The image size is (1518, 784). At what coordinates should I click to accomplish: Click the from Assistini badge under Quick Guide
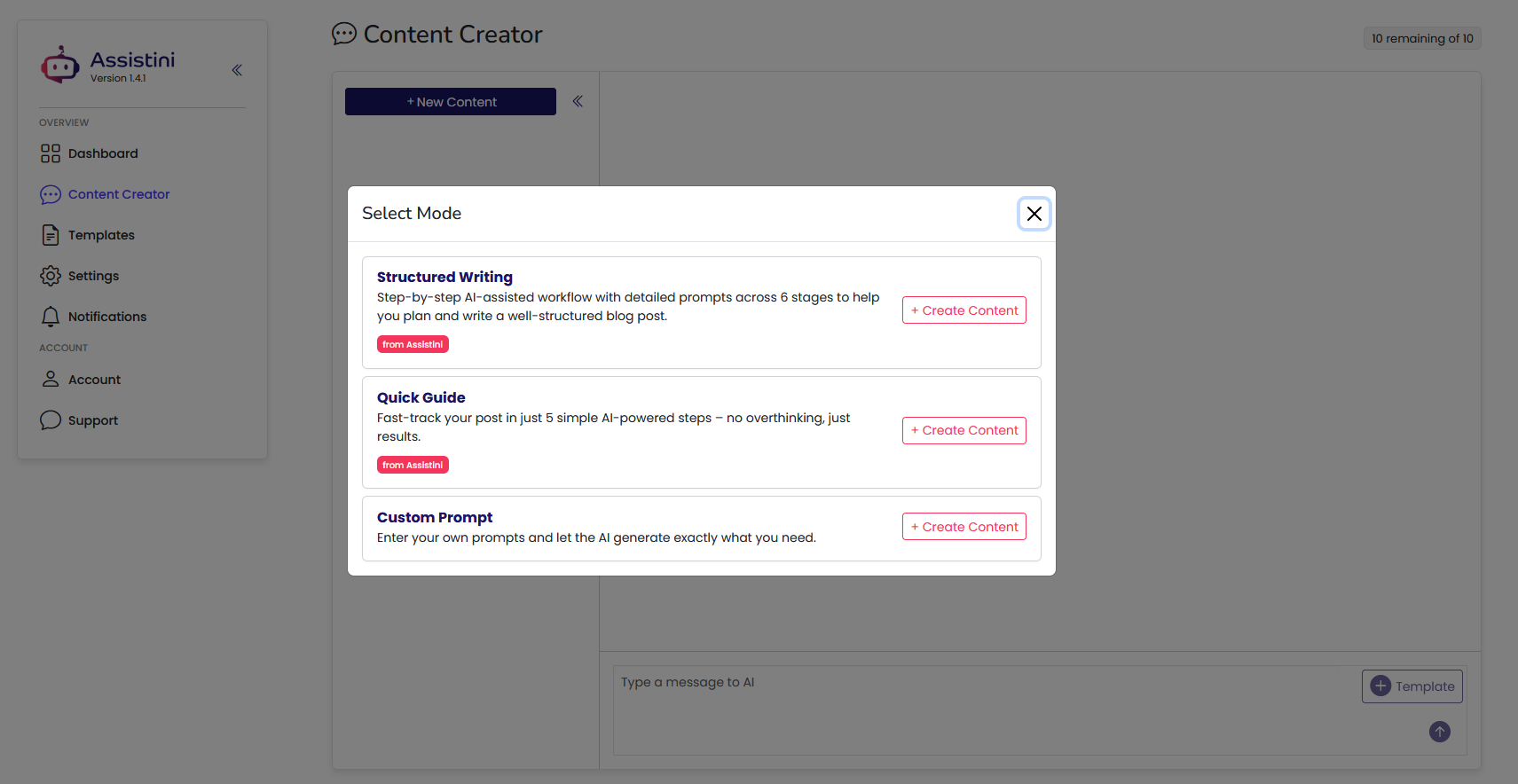(413, 465)
